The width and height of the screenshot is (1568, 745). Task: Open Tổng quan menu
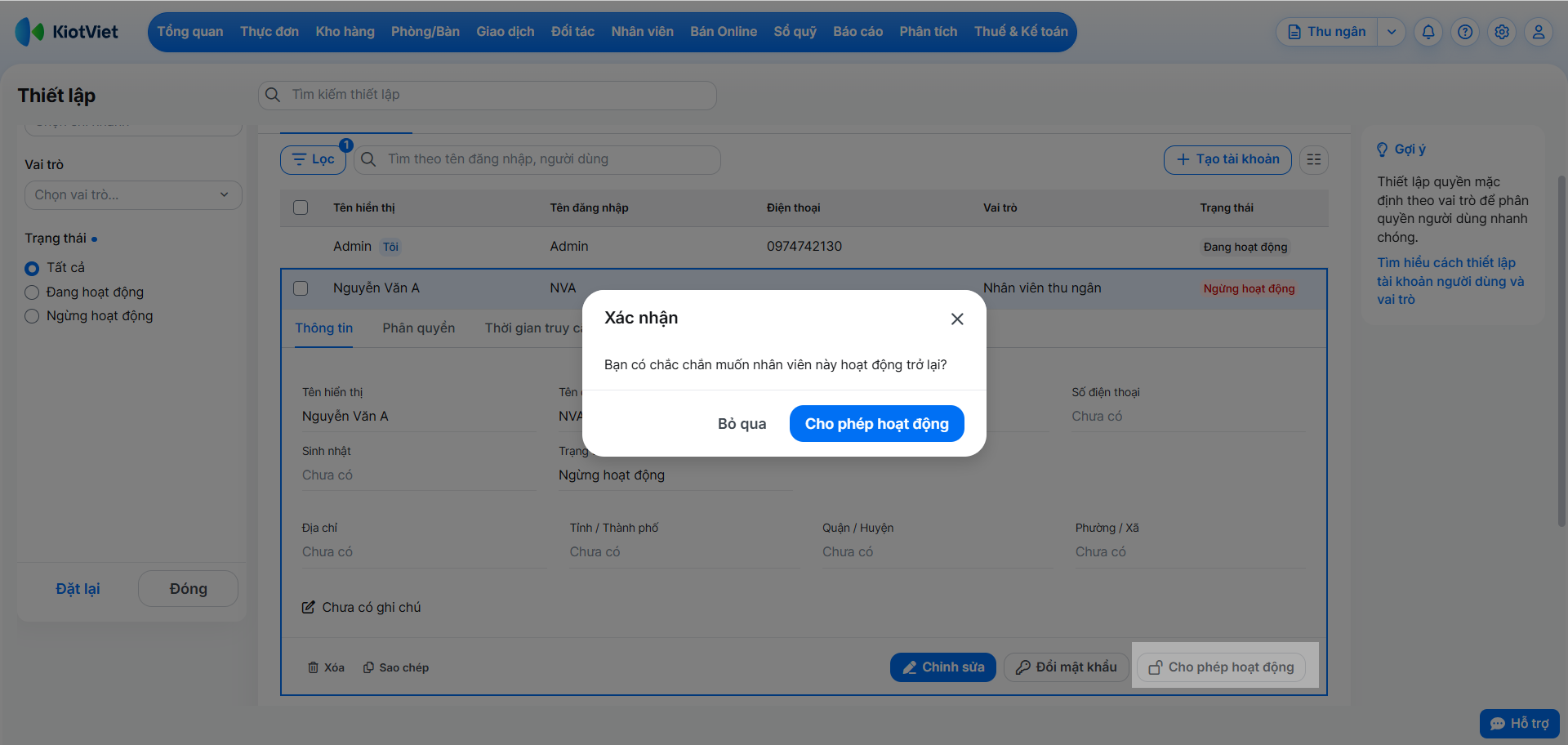tap(190, 32)
